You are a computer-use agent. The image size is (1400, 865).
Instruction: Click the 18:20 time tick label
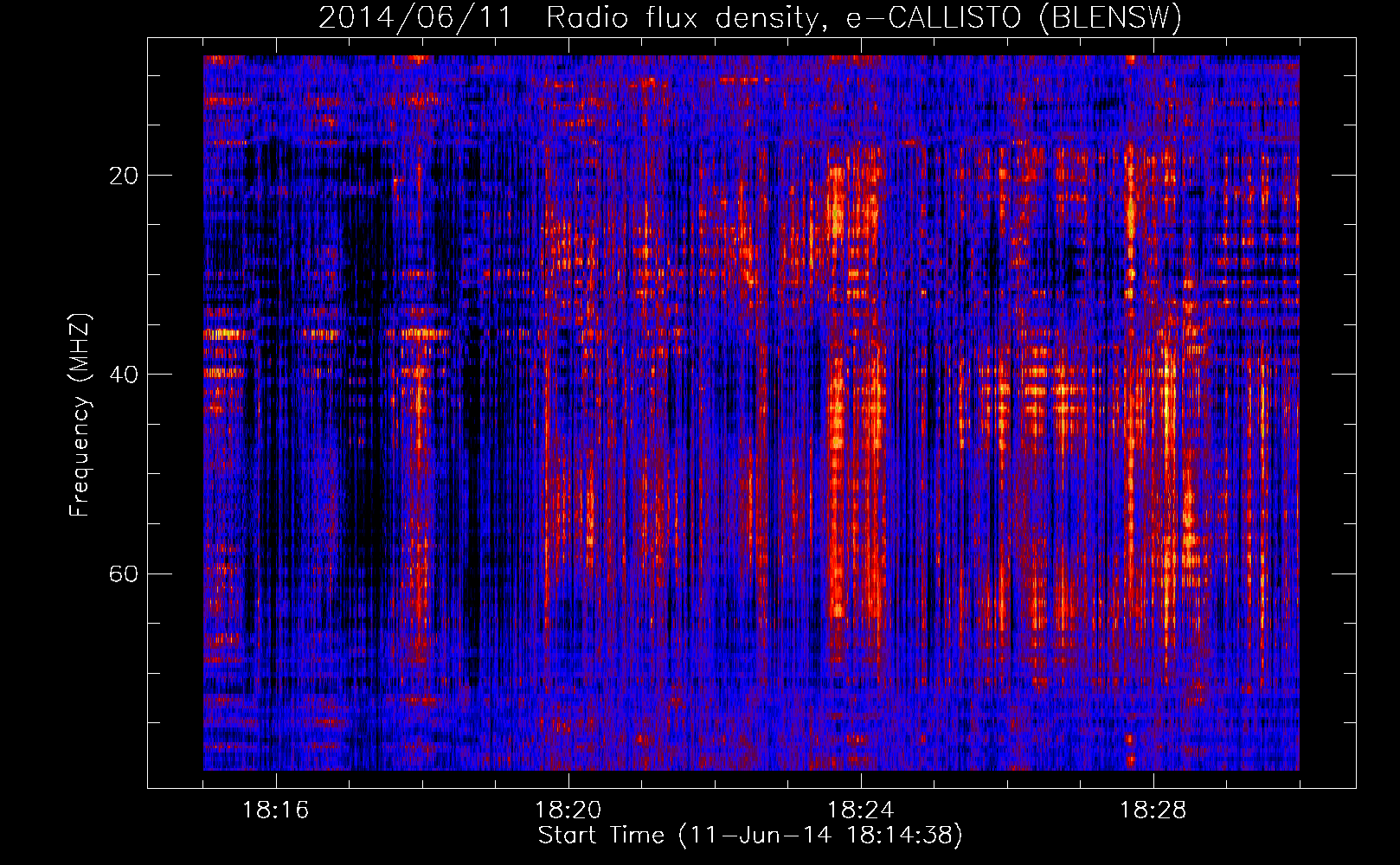[x=568, y=811]
